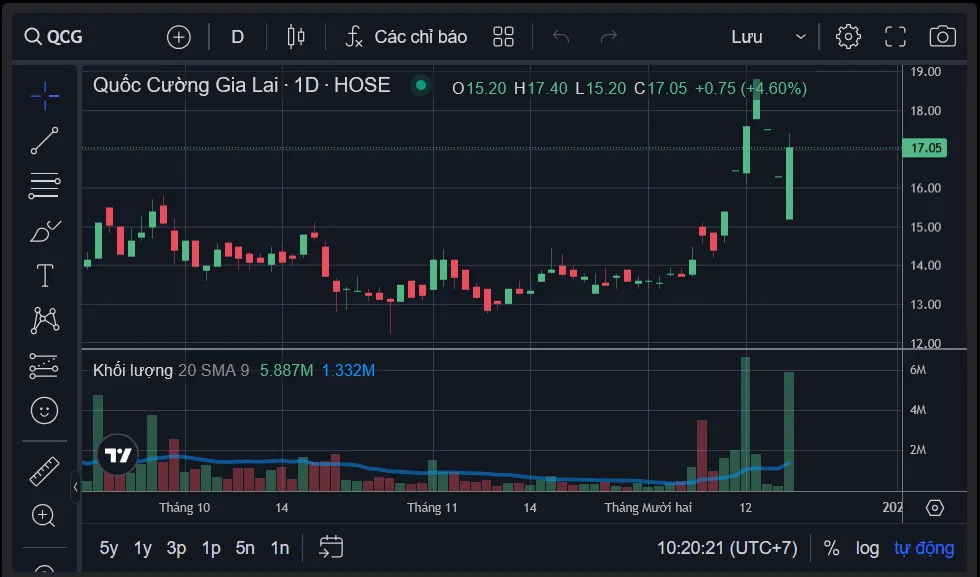The image size is (980, 577).
Task: Select the crosshair cursor tool
Action: click(x=44, y=96)
